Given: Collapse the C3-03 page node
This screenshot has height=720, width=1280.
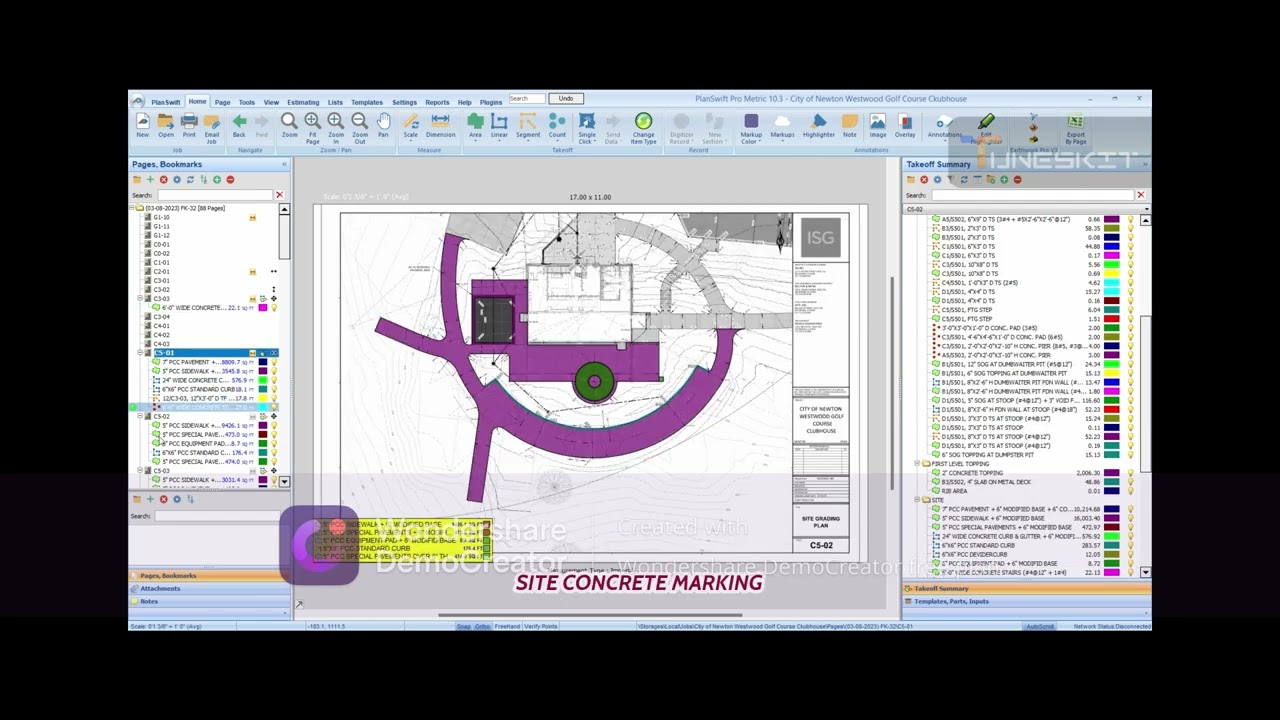Looking at the screenshot, I should (140, 299).
